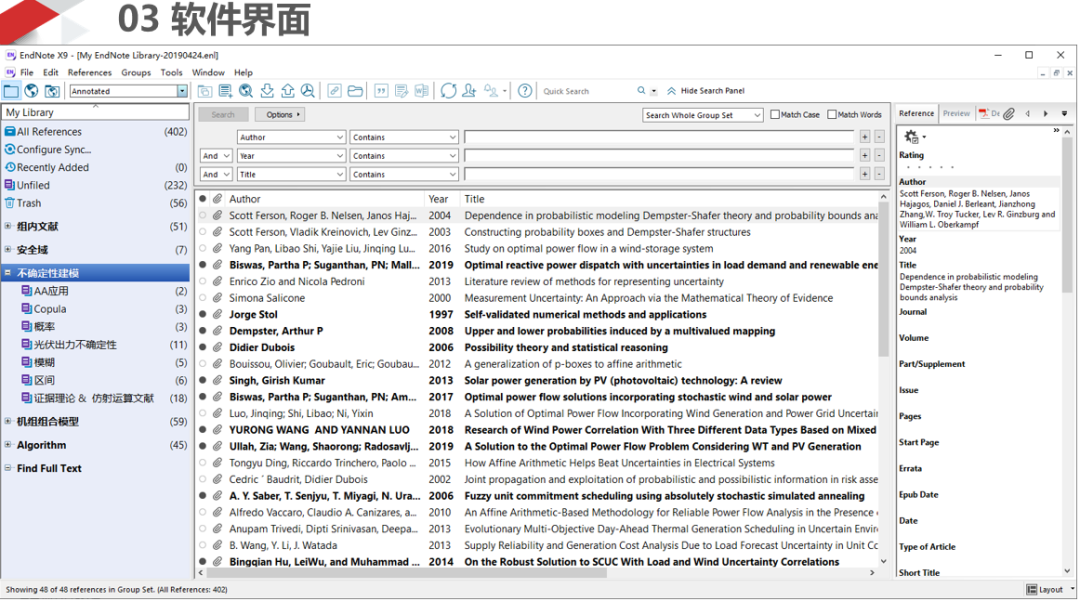
Task: Click the Import download-arrow icon
Action: coord(267,91)
